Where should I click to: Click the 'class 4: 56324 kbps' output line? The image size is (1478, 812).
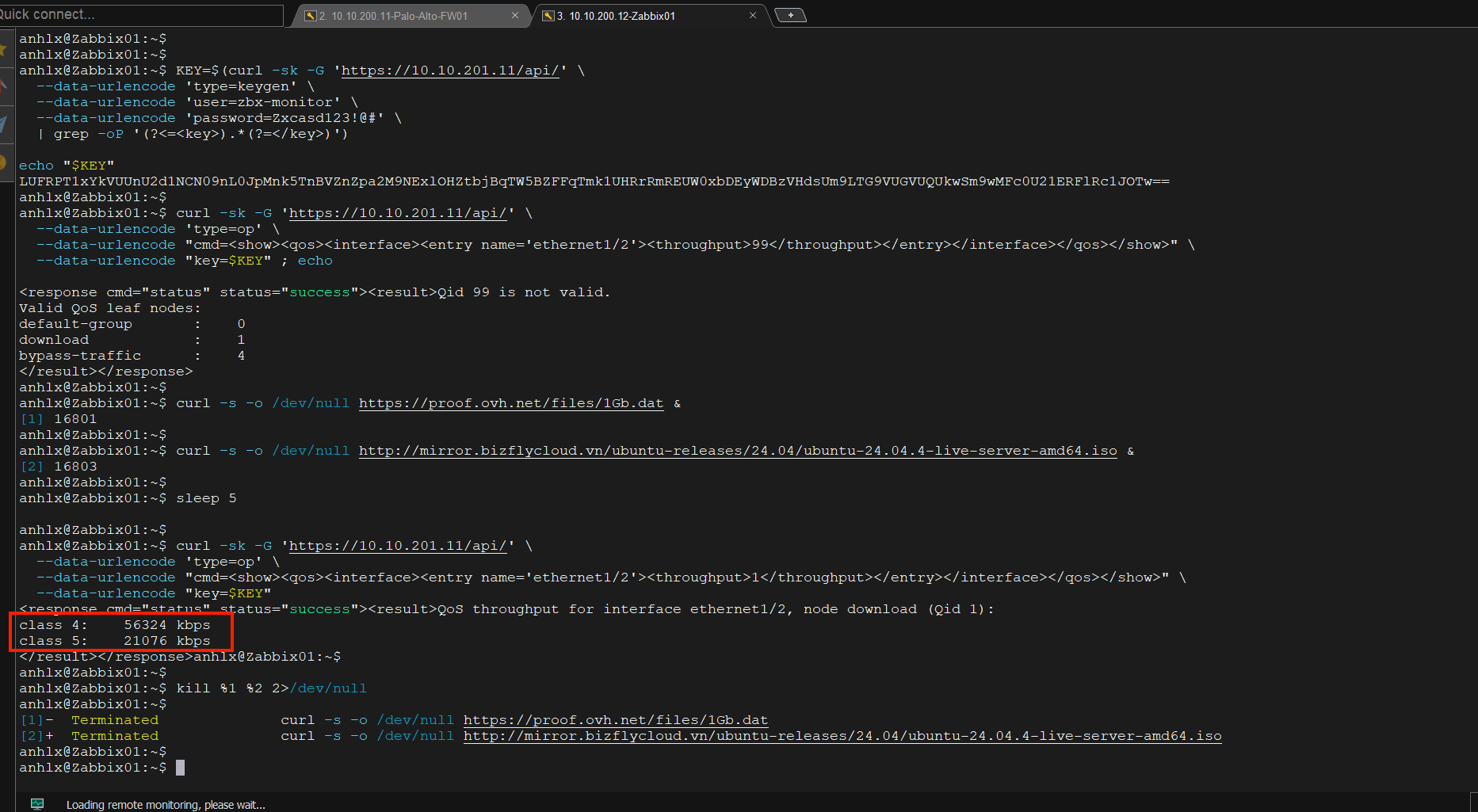tap(115, 625)
